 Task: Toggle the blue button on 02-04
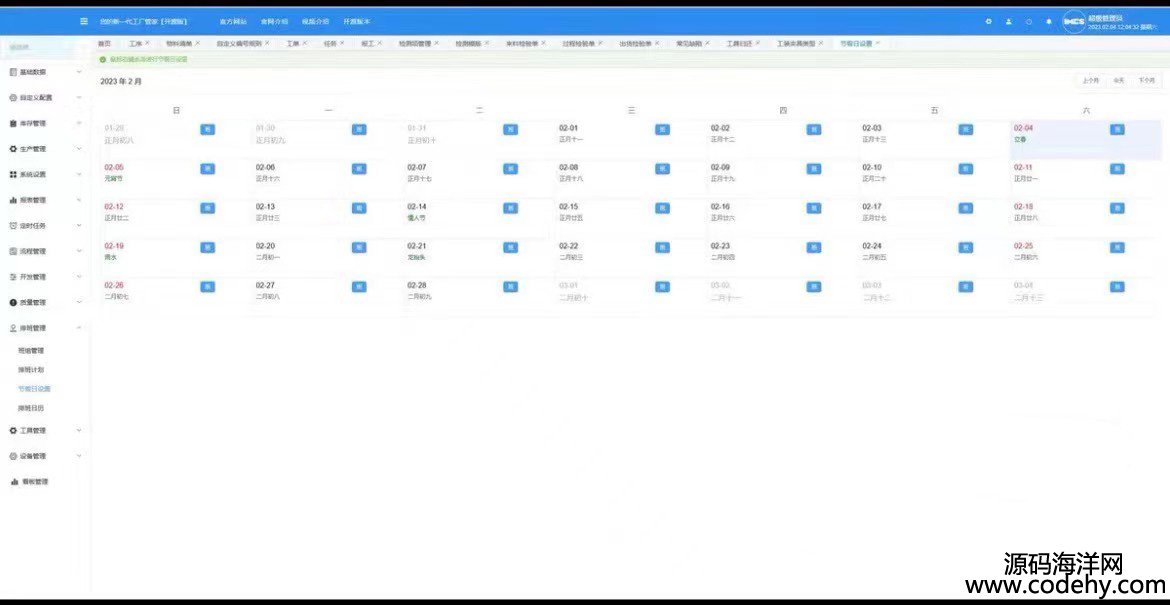(x=1117, y=130)
